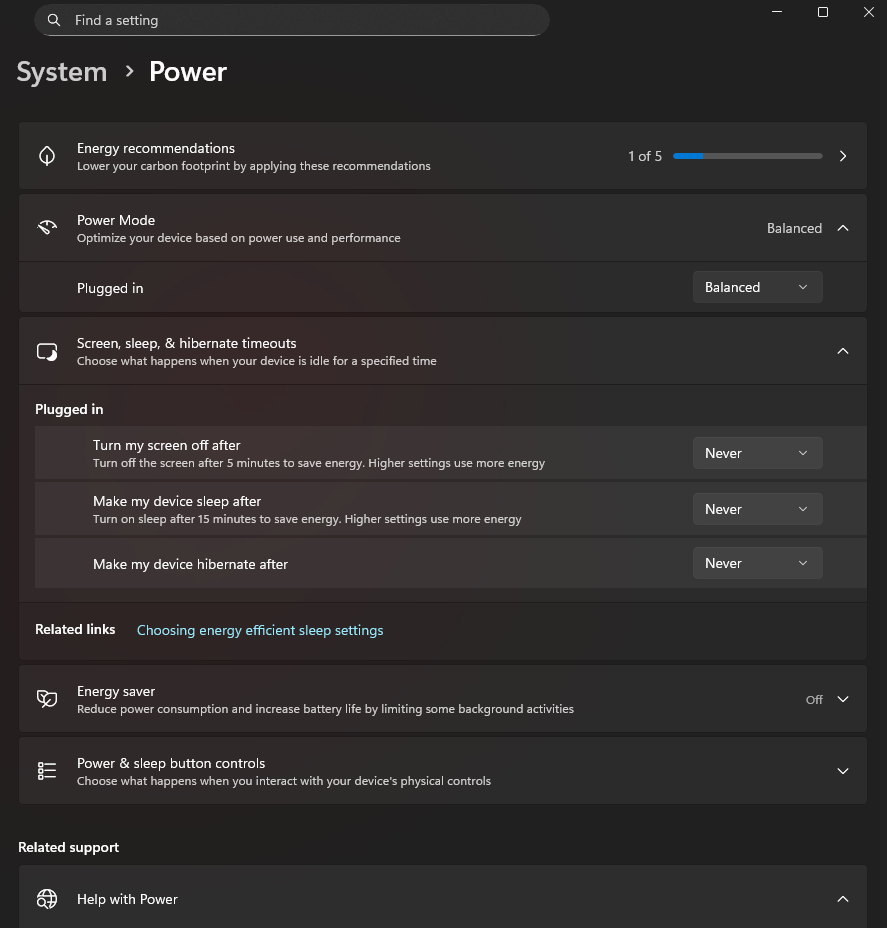Screen dimensions: 887x928
Task: Open 'Choosing energy efficient sleep settings' link
Action: pos(260,630)
